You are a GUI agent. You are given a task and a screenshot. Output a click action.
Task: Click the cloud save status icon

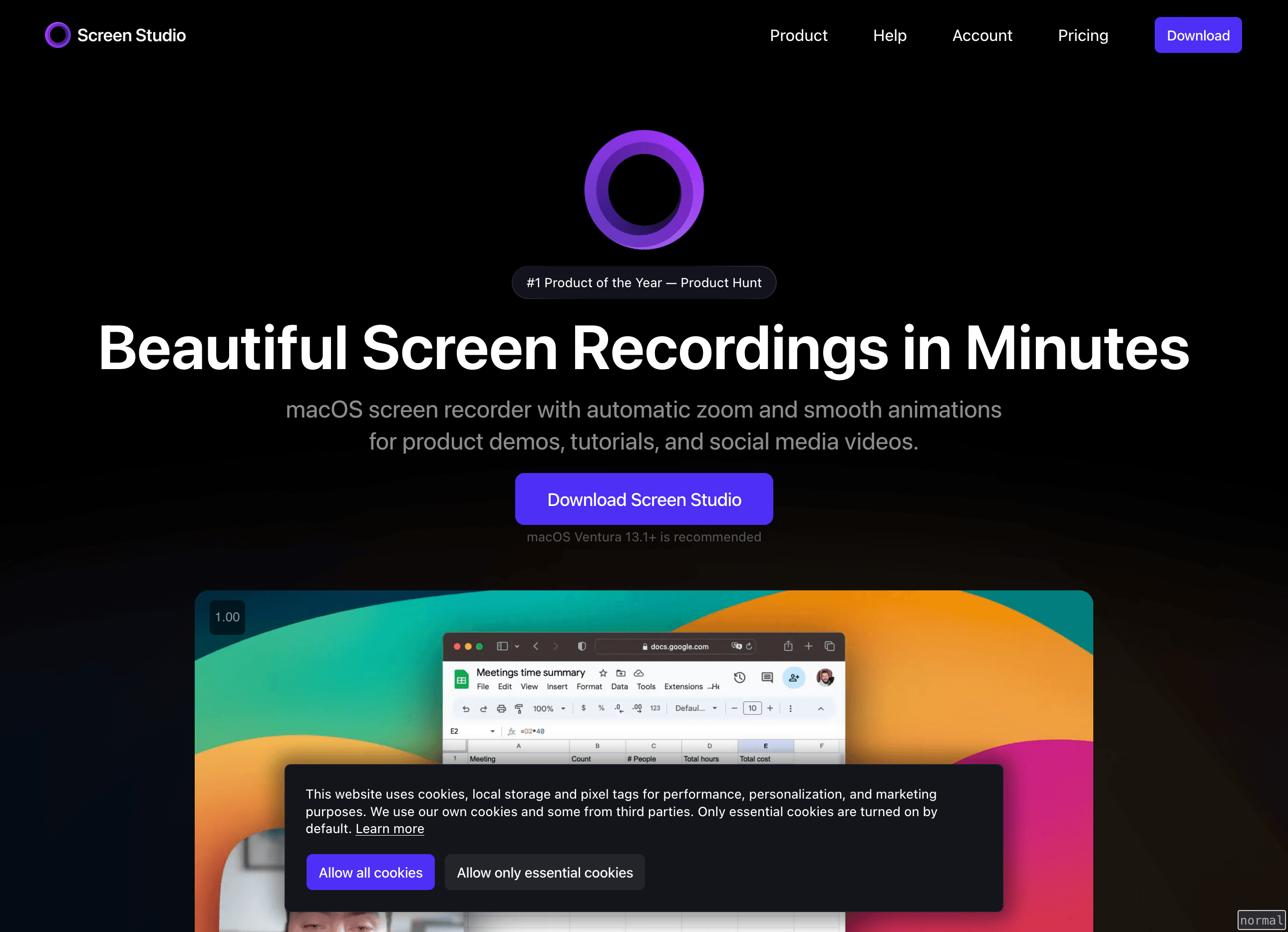click(x=639, y=673)
